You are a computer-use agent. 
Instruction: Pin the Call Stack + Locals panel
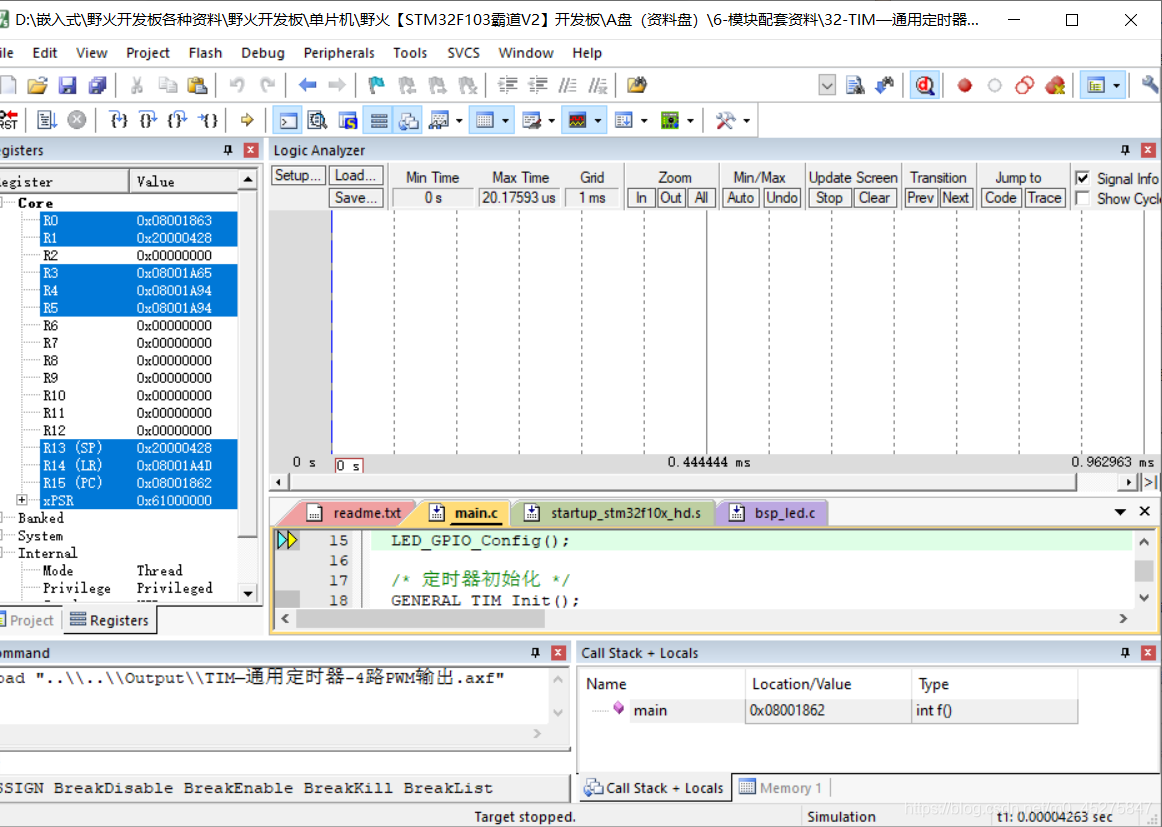(x=1125, y=653)
